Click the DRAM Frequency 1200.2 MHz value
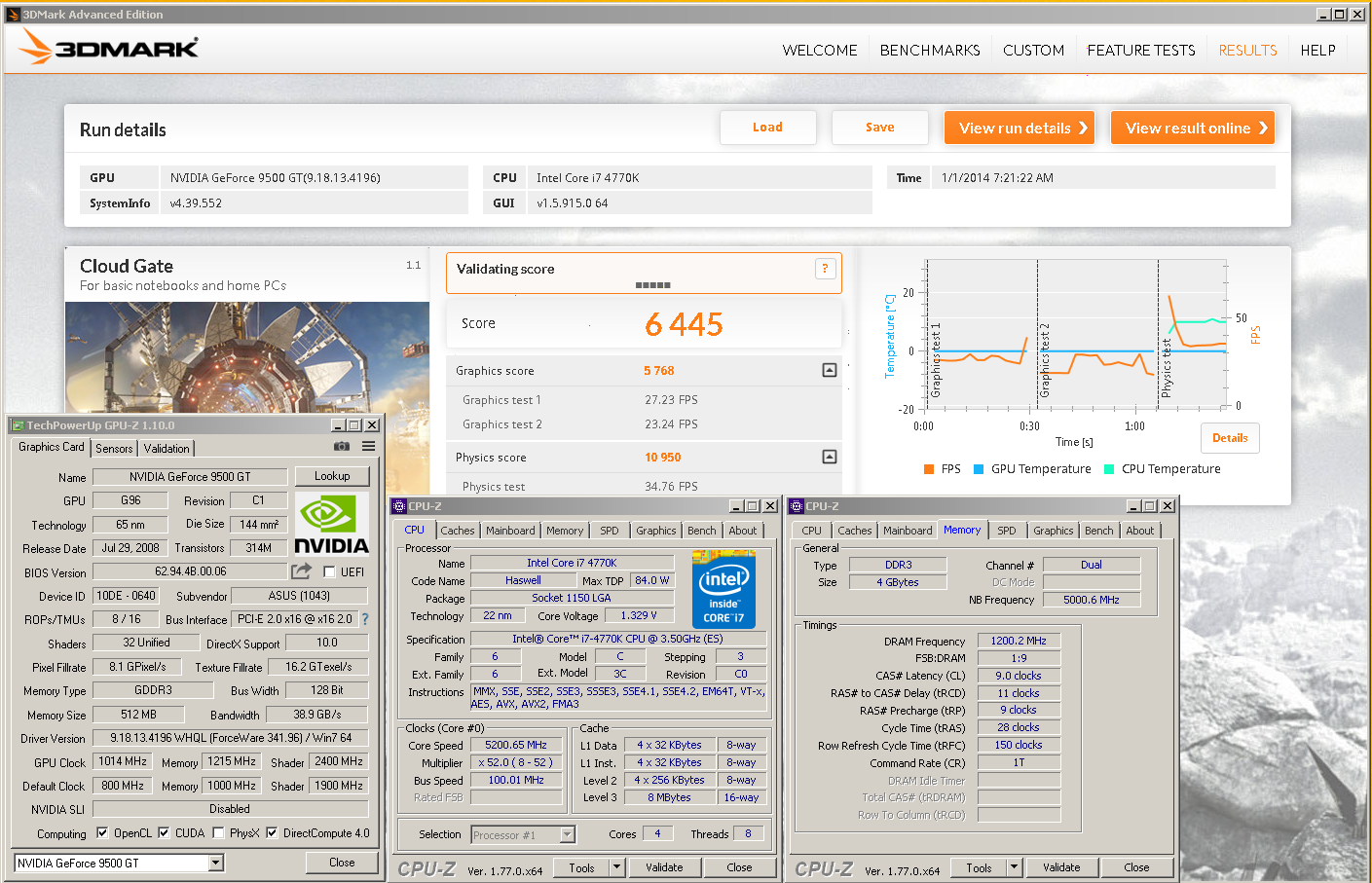1372x883 pixels. click(1019, 641)
